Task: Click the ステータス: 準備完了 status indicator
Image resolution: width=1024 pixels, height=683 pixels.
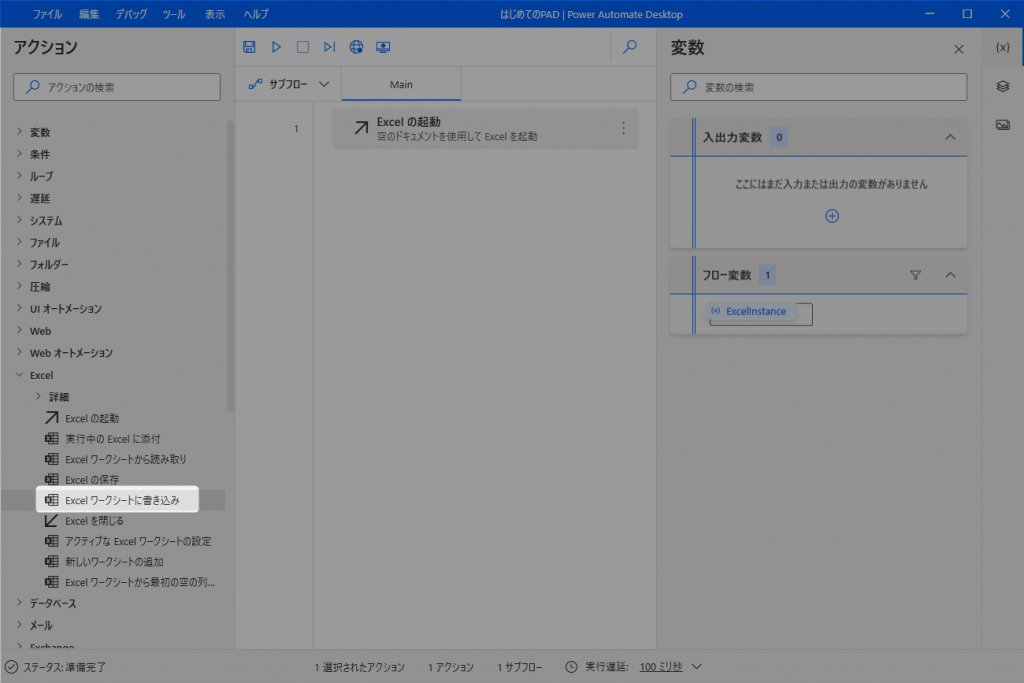Action: click(x=56, y=667)
